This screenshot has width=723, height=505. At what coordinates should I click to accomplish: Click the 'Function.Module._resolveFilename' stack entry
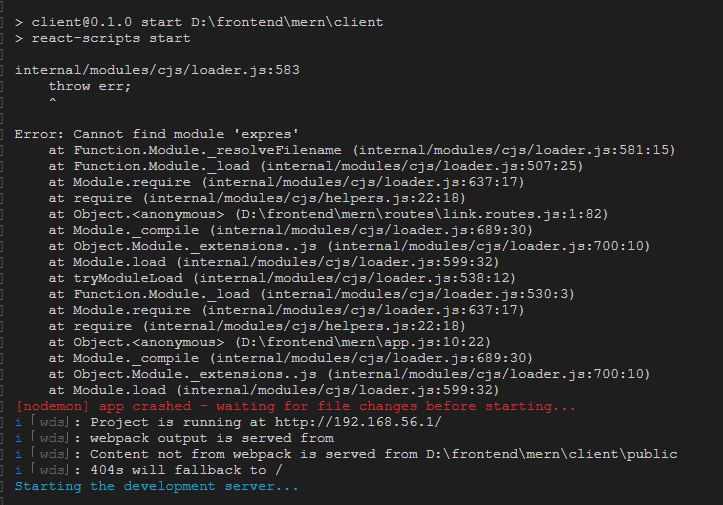coord(207,150)
